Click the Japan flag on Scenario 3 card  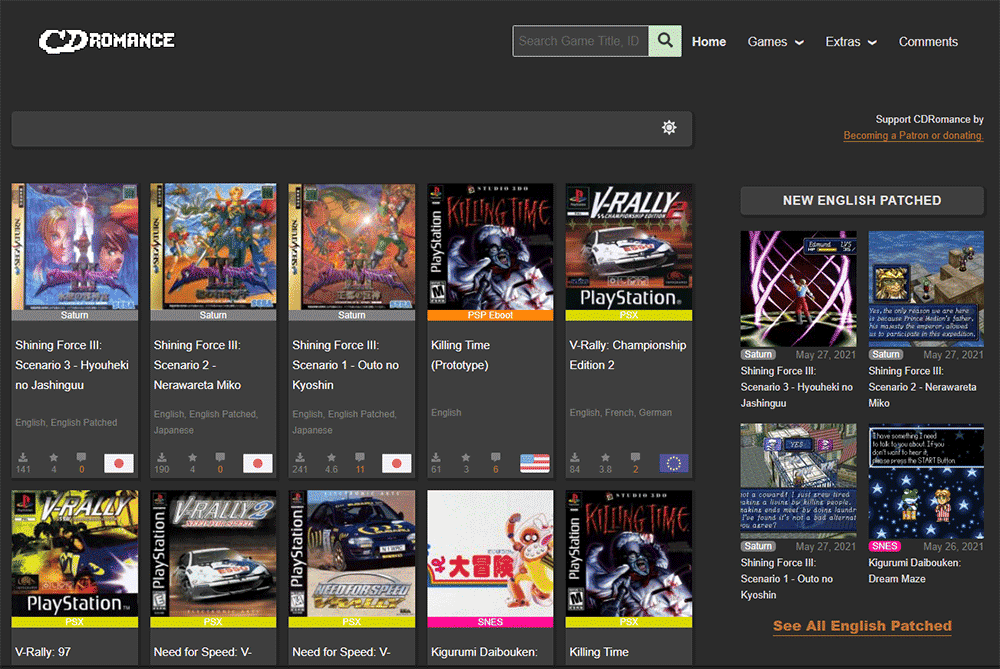119,463
